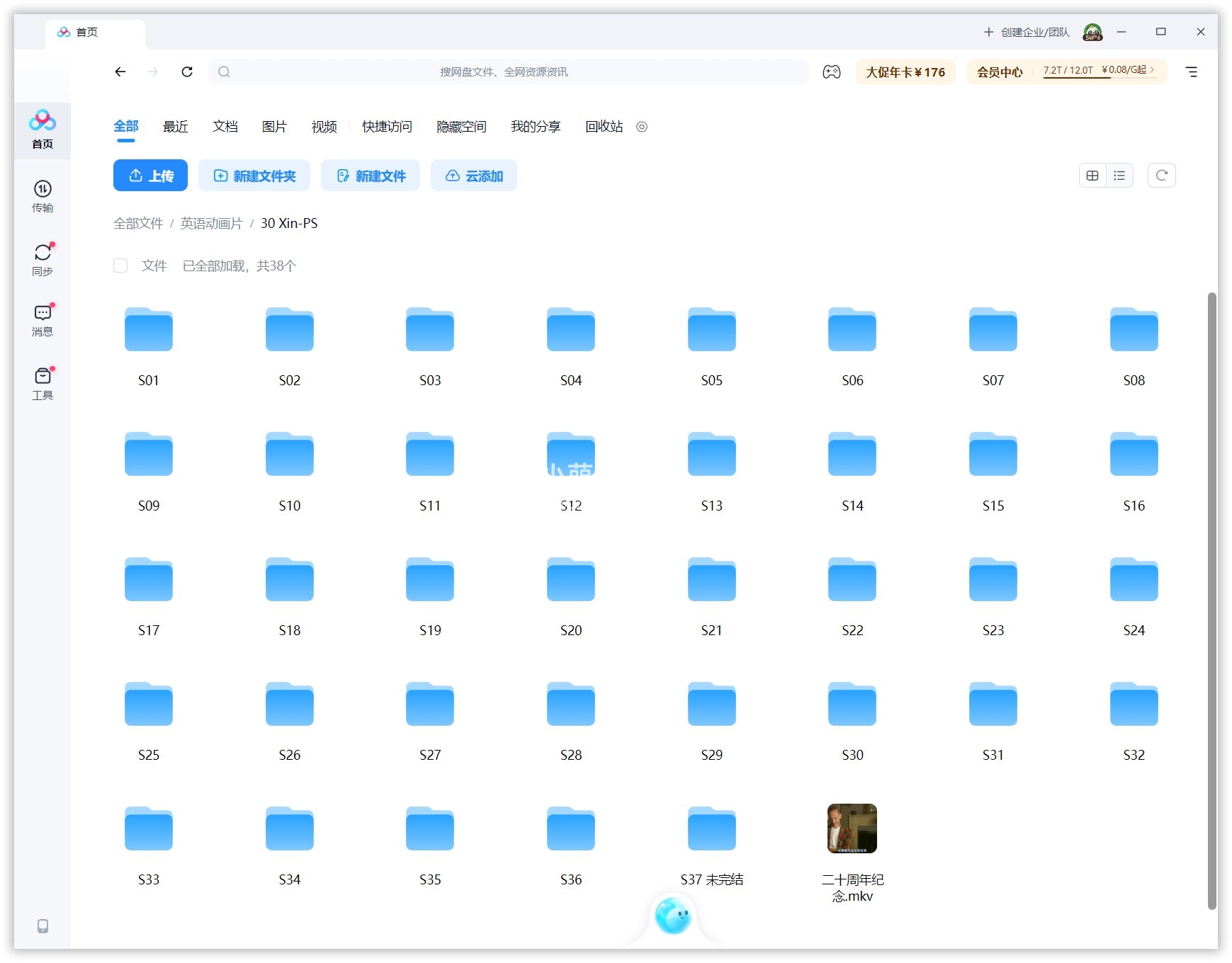Open the 二十周年纪念.mkv video thumbnail
Screen dimensions: 1232x963
pyautogui.click(x=852, y=828)
